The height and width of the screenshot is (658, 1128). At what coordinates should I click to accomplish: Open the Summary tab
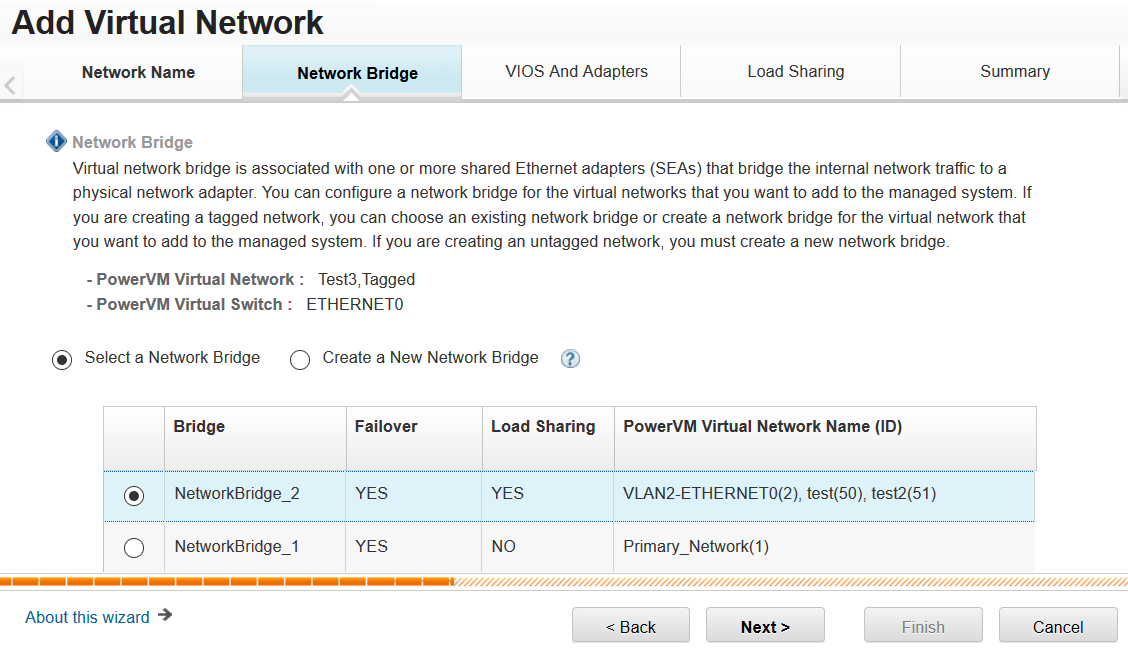pos(1014,72)
